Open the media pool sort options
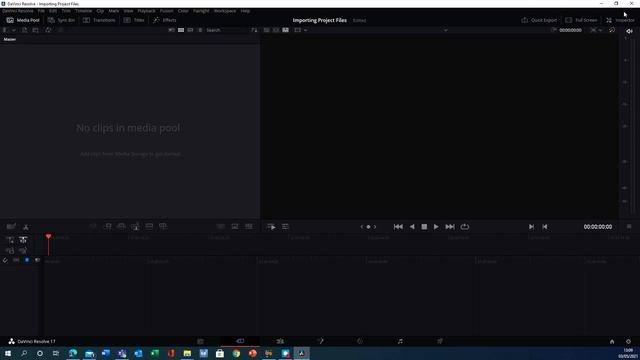The image size is (640, 360). pos(254,30)
